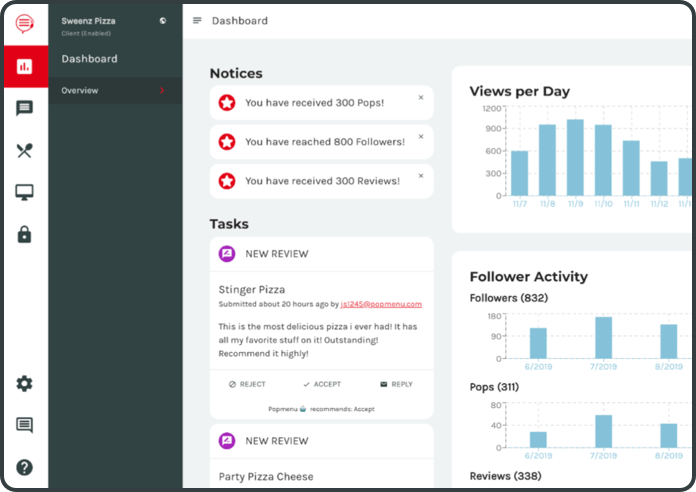Open the menus fork and knife icon

tap(24, 151)
